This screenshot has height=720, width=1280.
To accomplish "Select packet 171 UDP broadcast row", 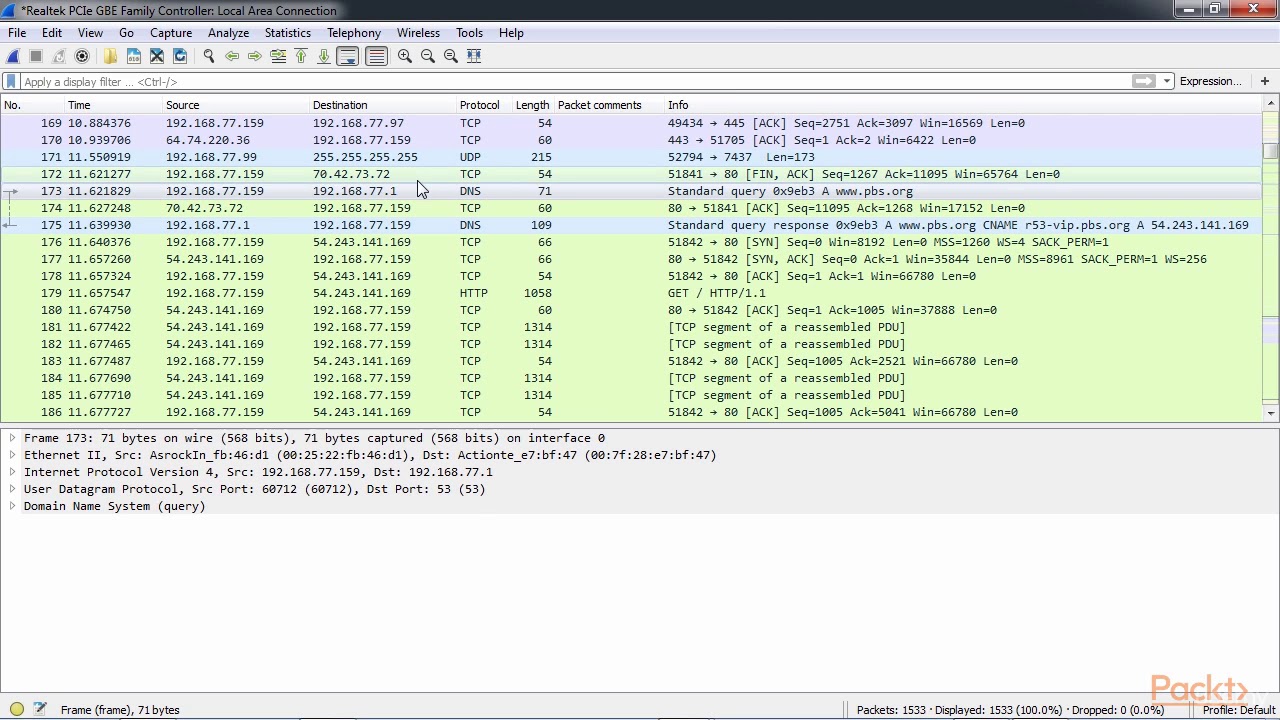I will (x=632, y=157).
